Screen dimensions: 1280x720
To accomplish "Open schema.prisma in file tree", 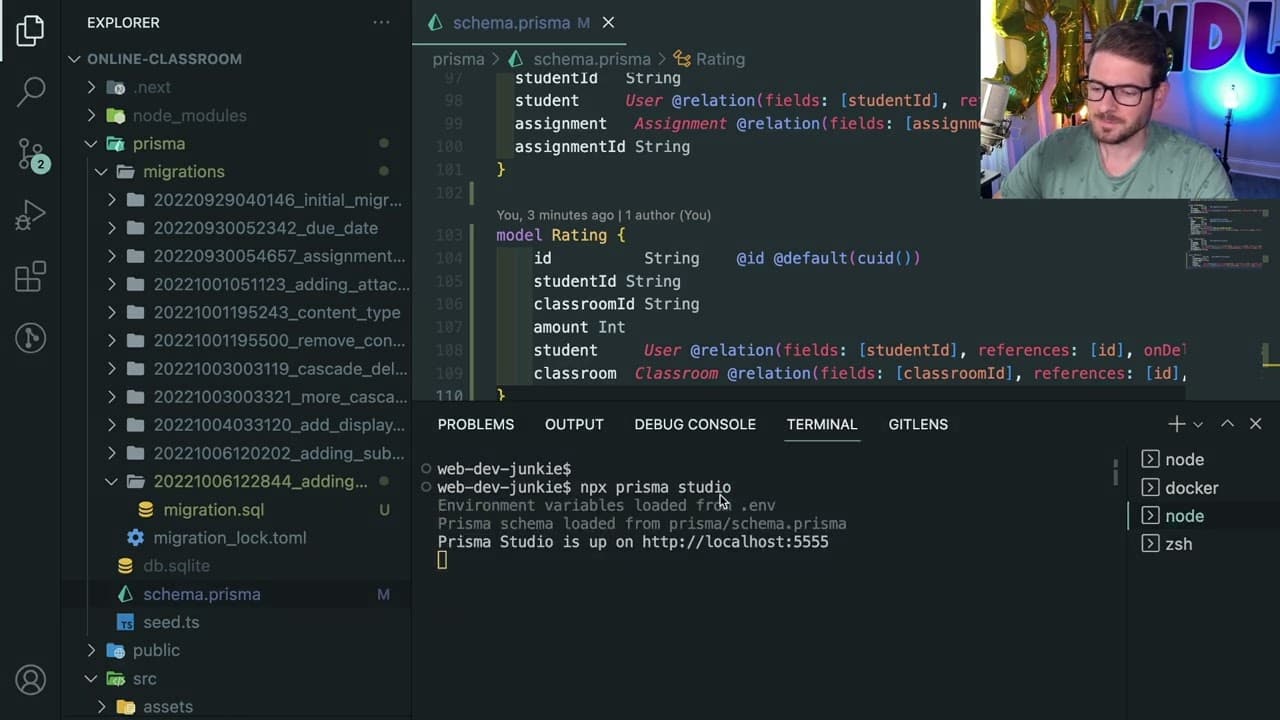I will coord(201,594).
